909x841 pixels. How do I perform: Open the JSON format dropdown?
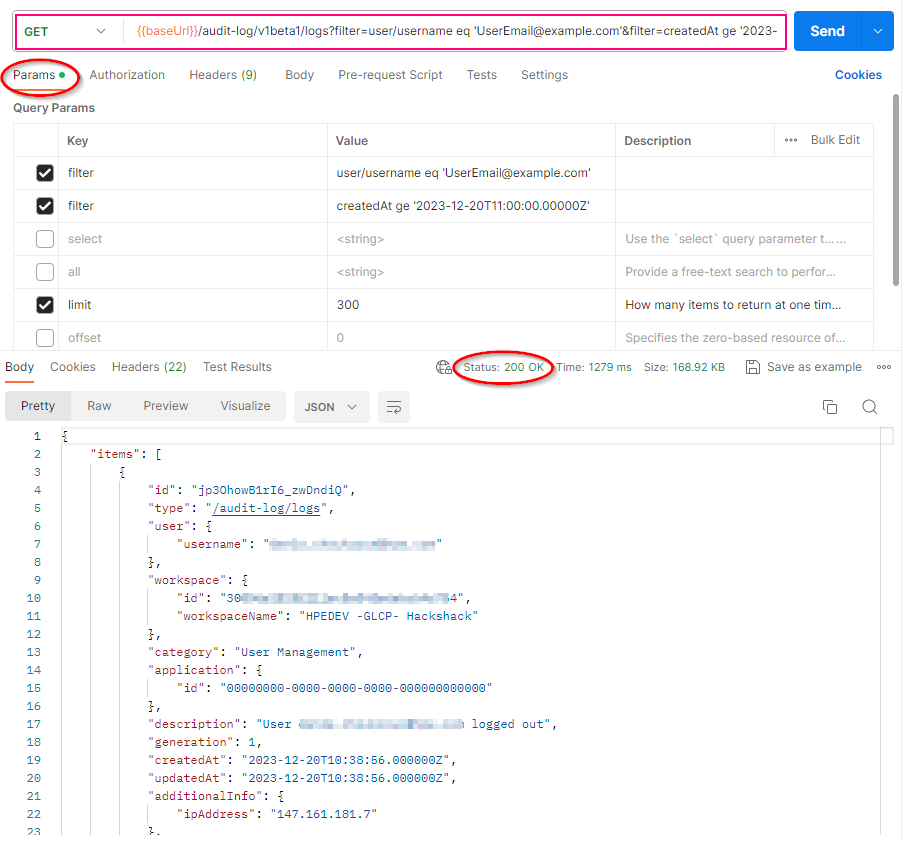pos(331,407)
